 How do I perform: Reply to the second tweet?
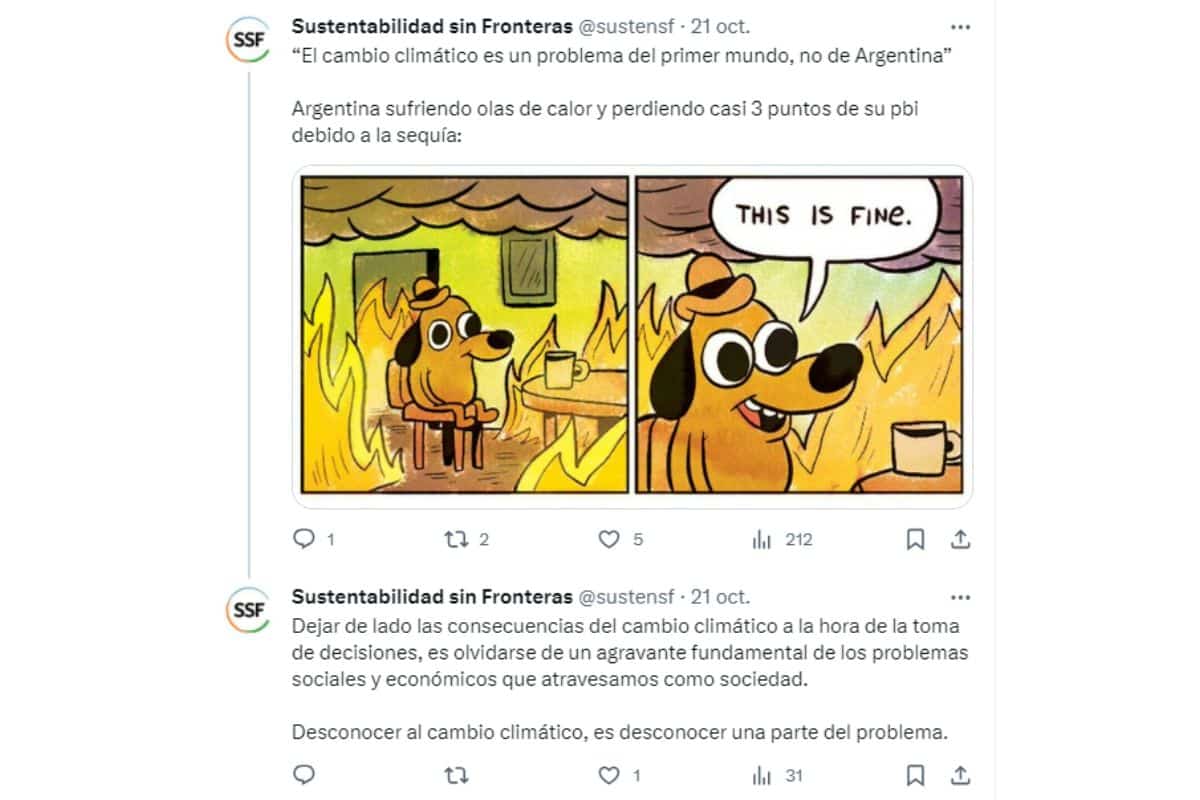tap(304, 775)
